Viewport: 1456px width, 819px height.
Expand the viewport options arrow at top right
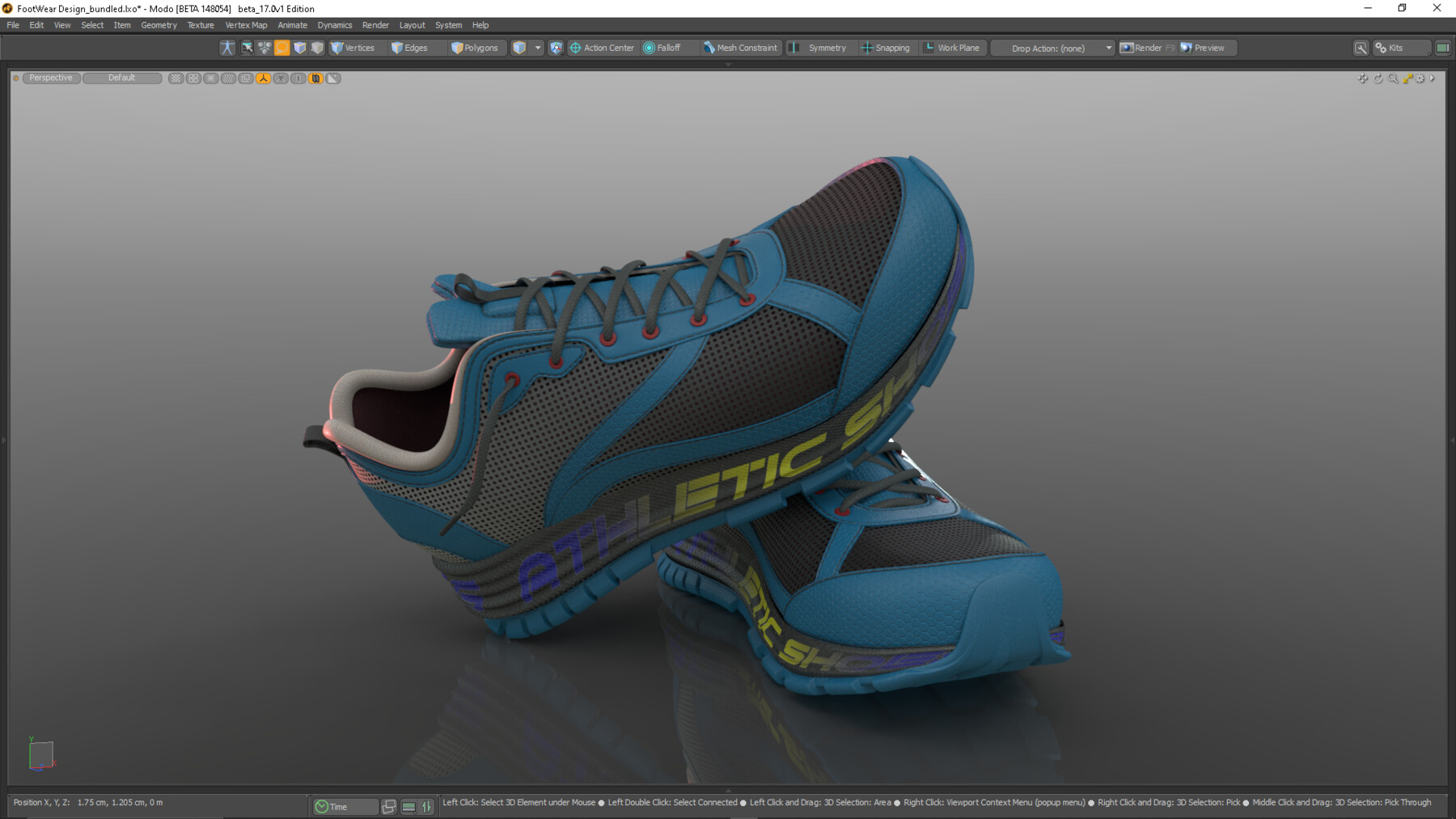tap(1433, 78)
